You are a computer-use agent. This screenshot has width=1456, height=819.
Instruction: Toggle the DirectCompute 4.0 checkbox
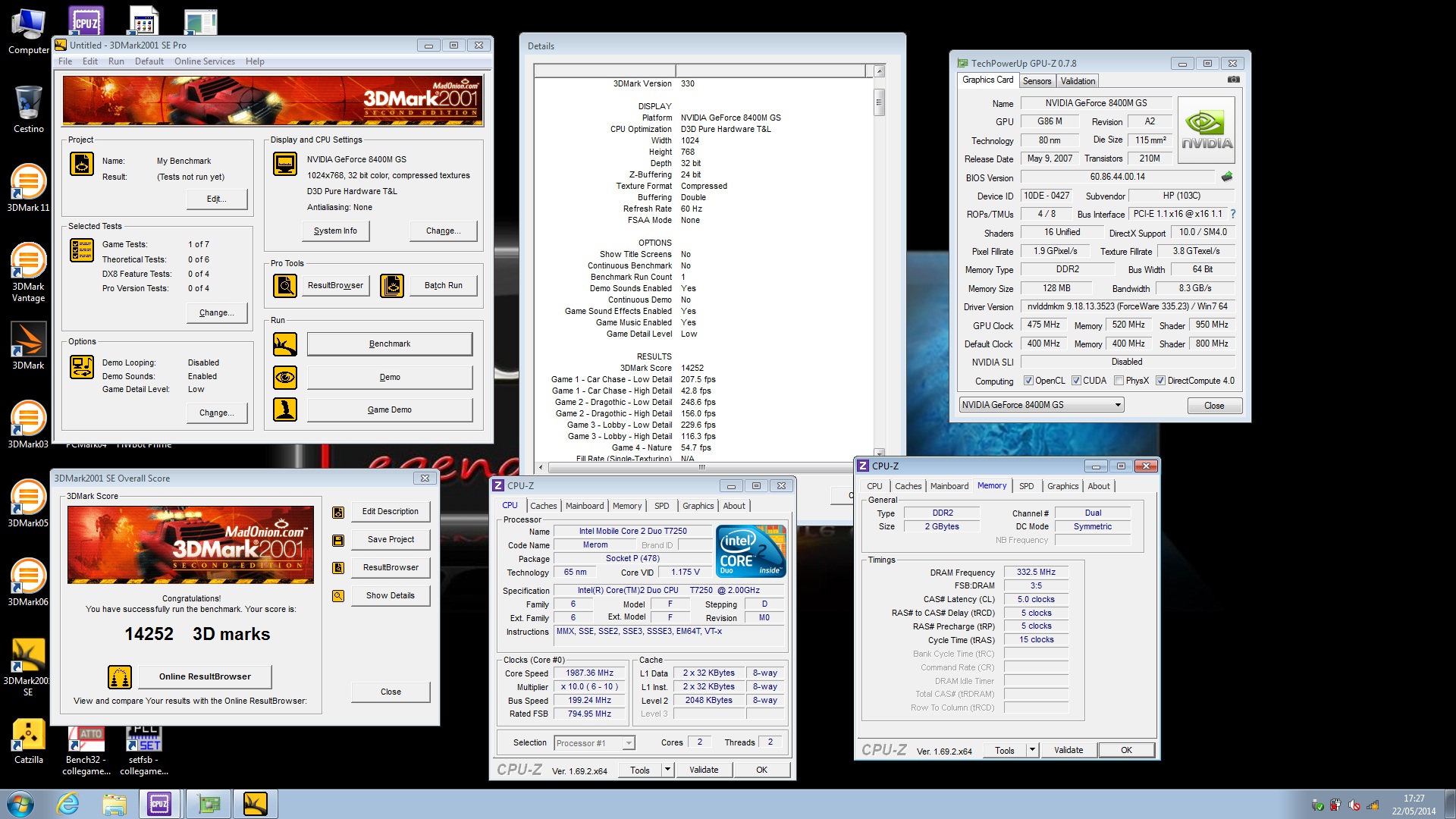1160,381
